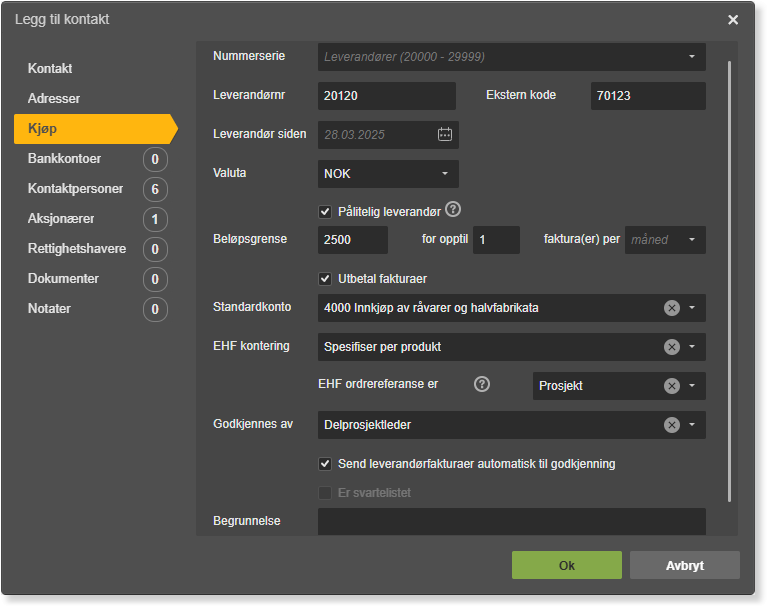This screenshot has width=768, height=608.
Task: Open the calendar picker for Leverandør siden
Action: point(445,134)
